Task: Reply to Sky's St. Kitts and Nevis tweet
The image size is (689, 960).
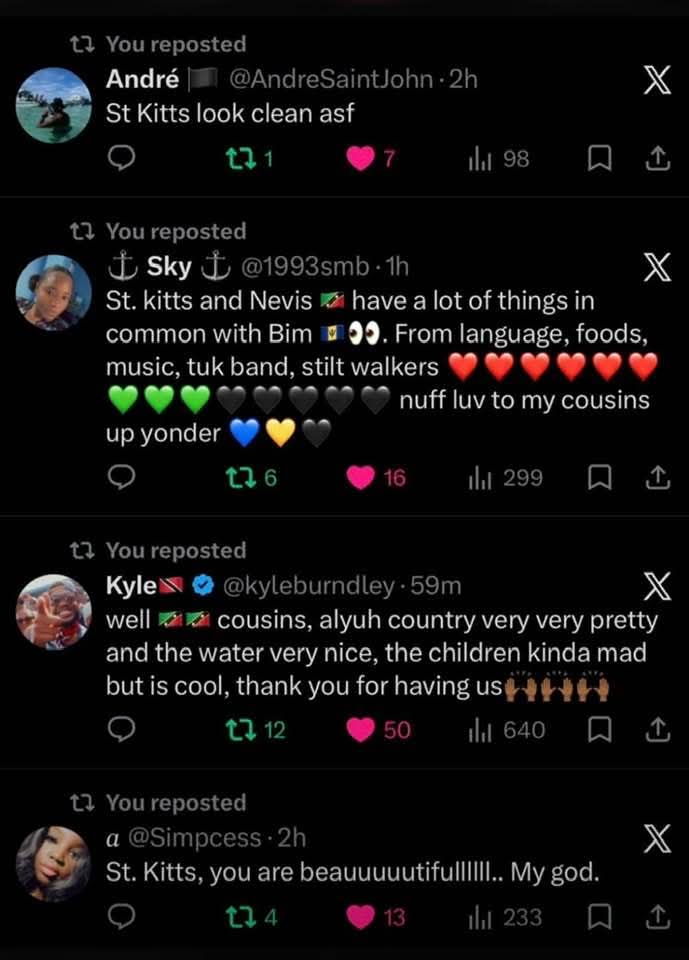Action: [x=121, y=478]
